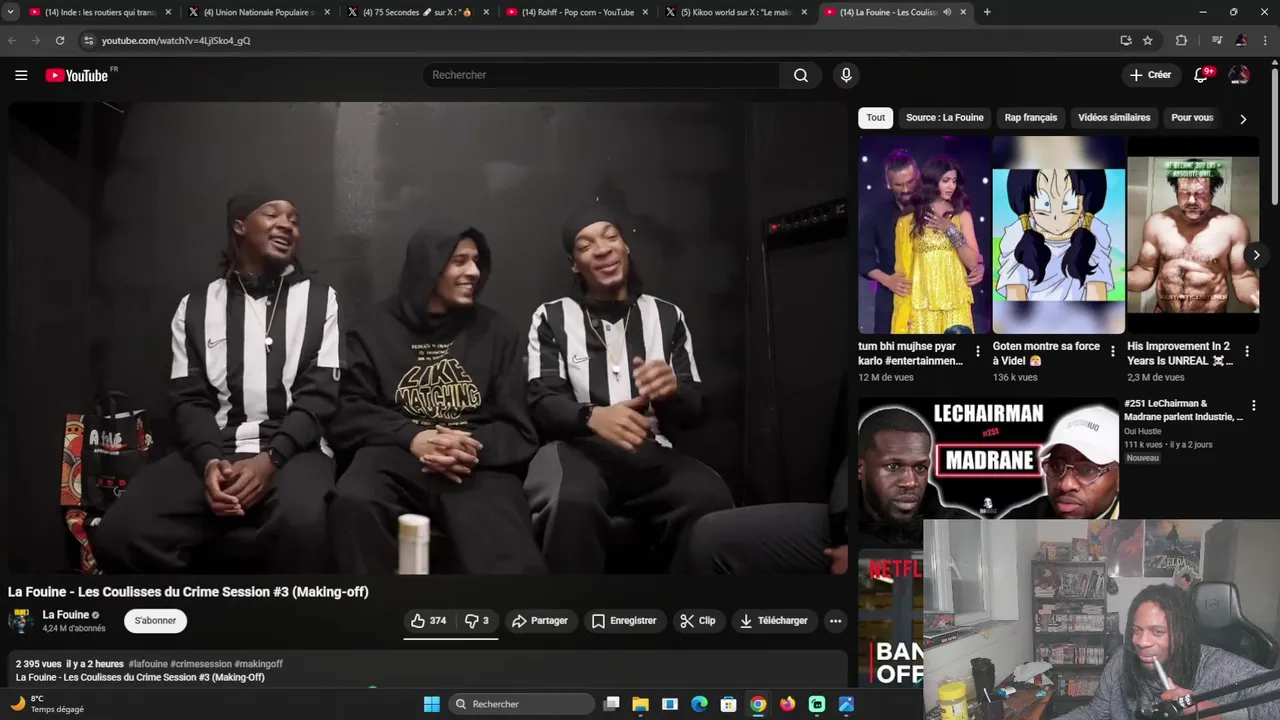Open options for LeChairman & Madrane video
1280x720 pixels.
1253,405
